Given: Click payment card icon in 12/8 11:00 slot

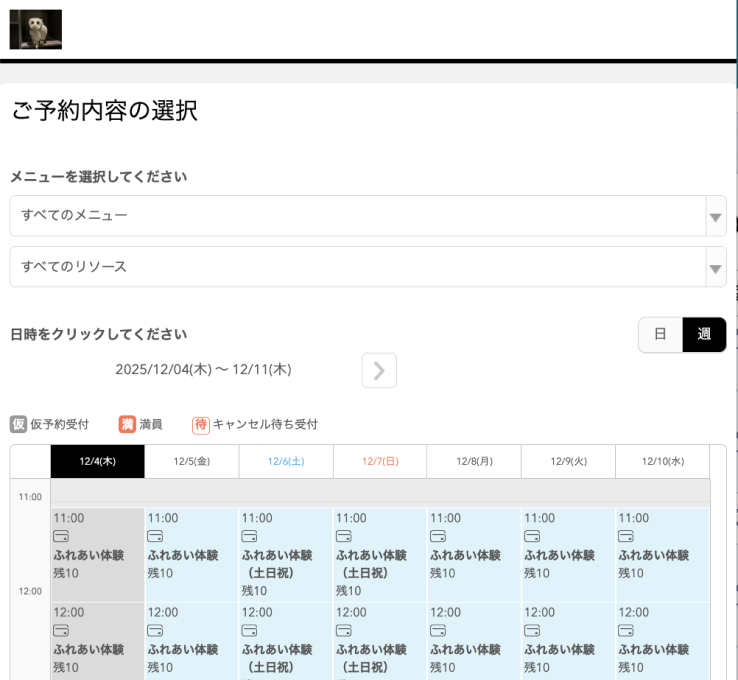Looking at the screenshot, I should coord(438,536).
